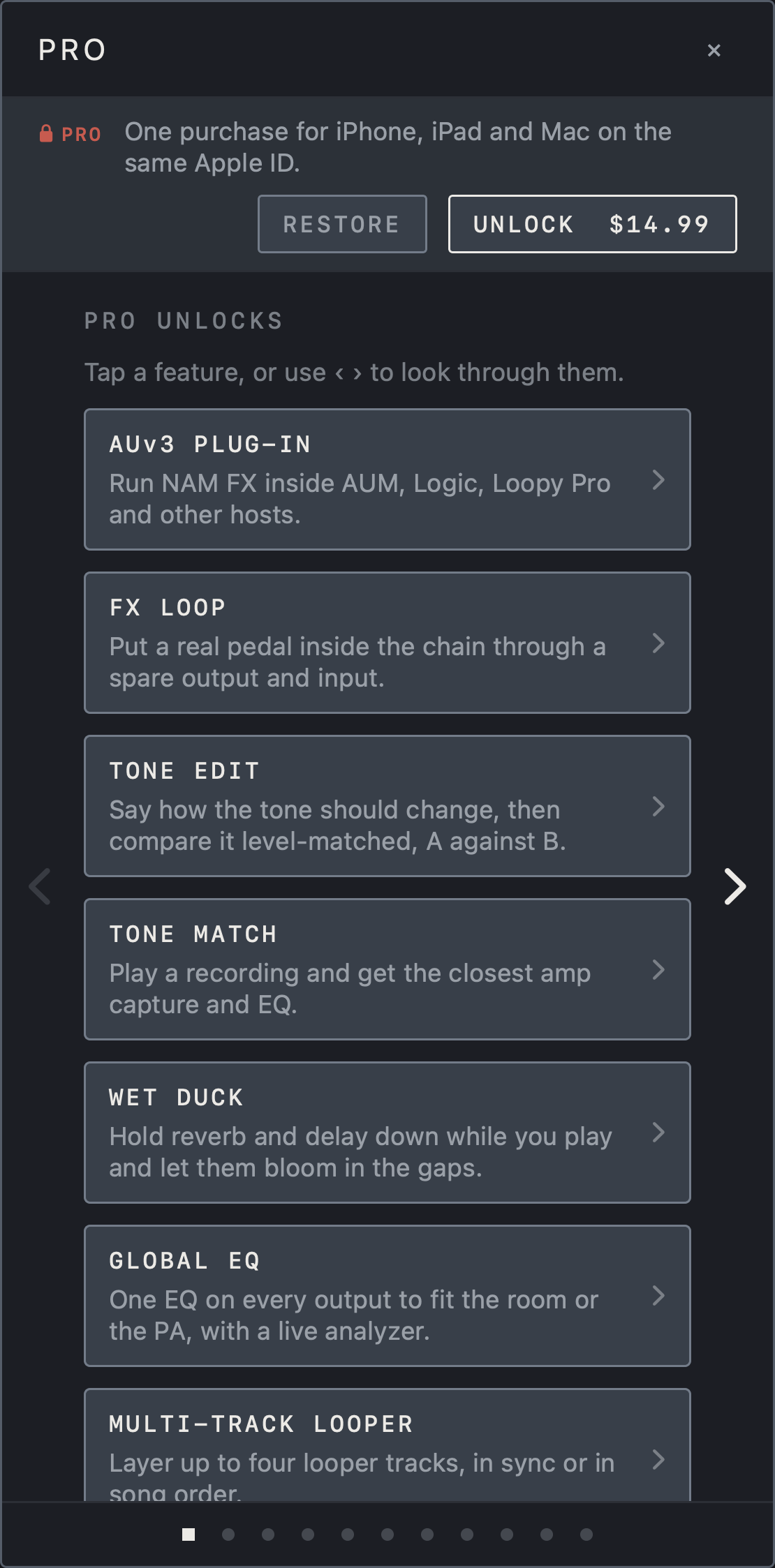The image size is (775, 1568).
Task: Jump to the last page dot
Action: pyautogui.click(x=586, y=1534)
